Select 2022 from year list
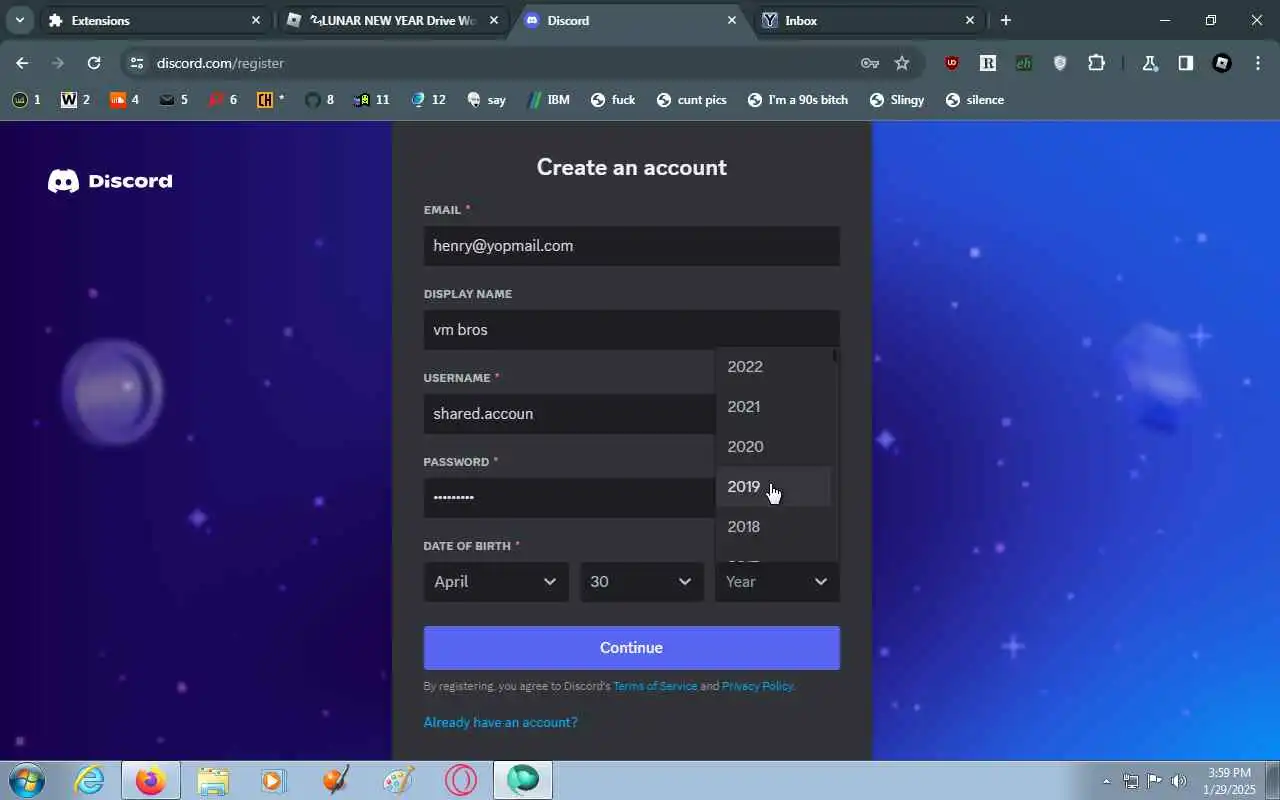Image resolution: width=1280 pixels, height=800 pixels. click(x=773, y=367)
